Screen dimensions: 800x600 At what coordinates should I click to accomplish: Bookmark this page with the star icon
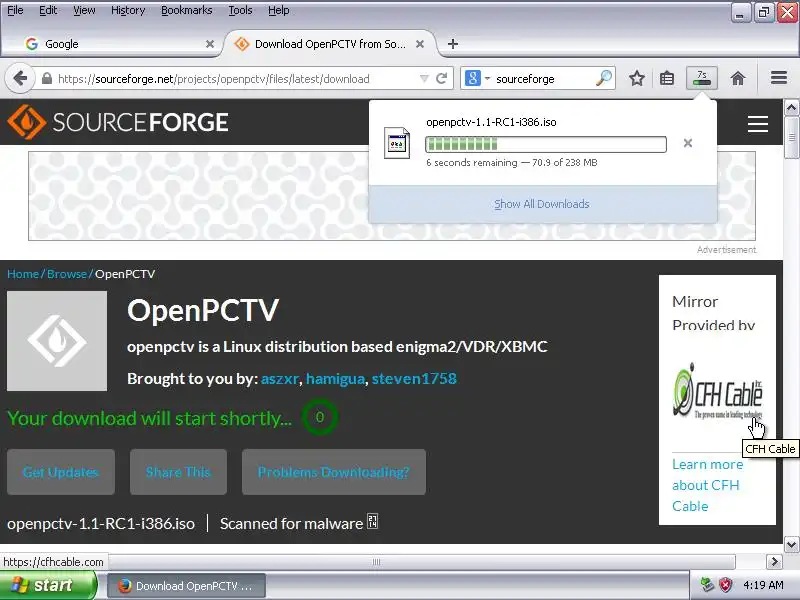tap(636, 79)
